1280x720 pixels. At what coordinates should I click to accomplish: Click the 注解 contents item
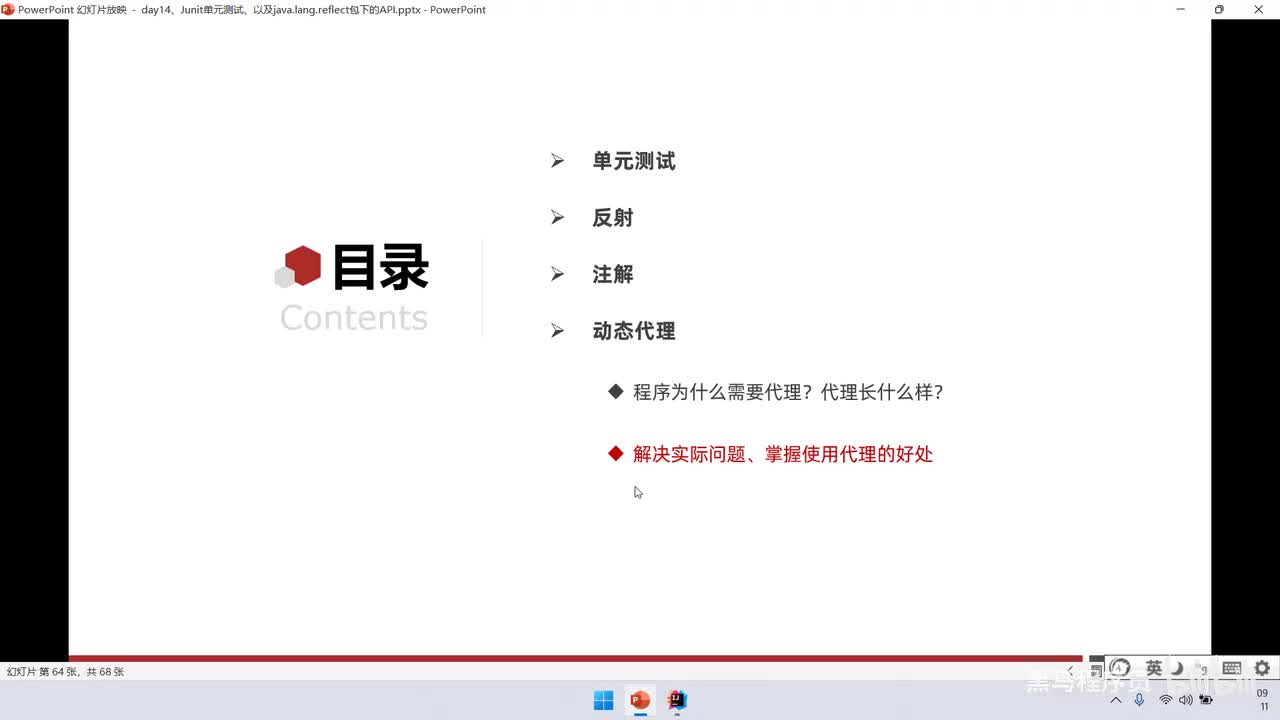pyautogui.click(x=613, y=274)
